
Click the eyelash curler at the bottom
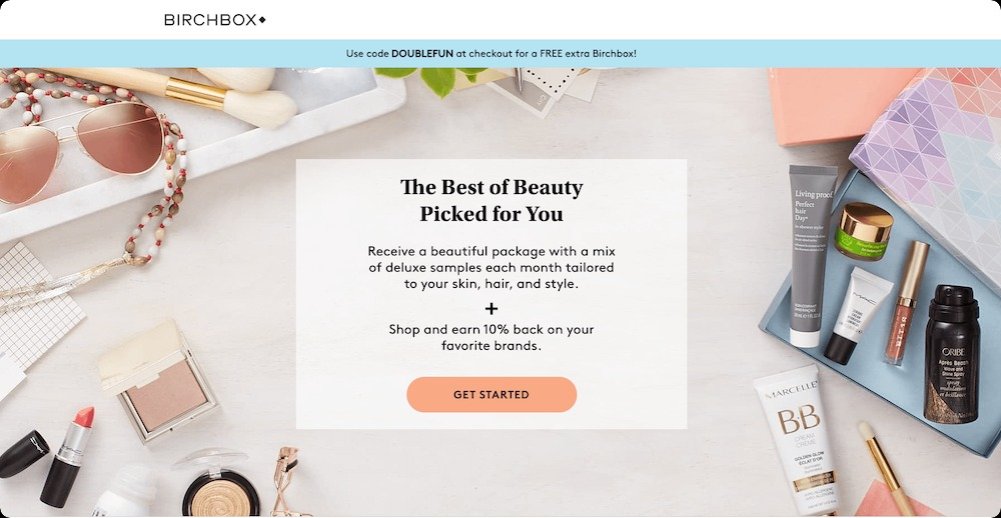pos(289,483)
